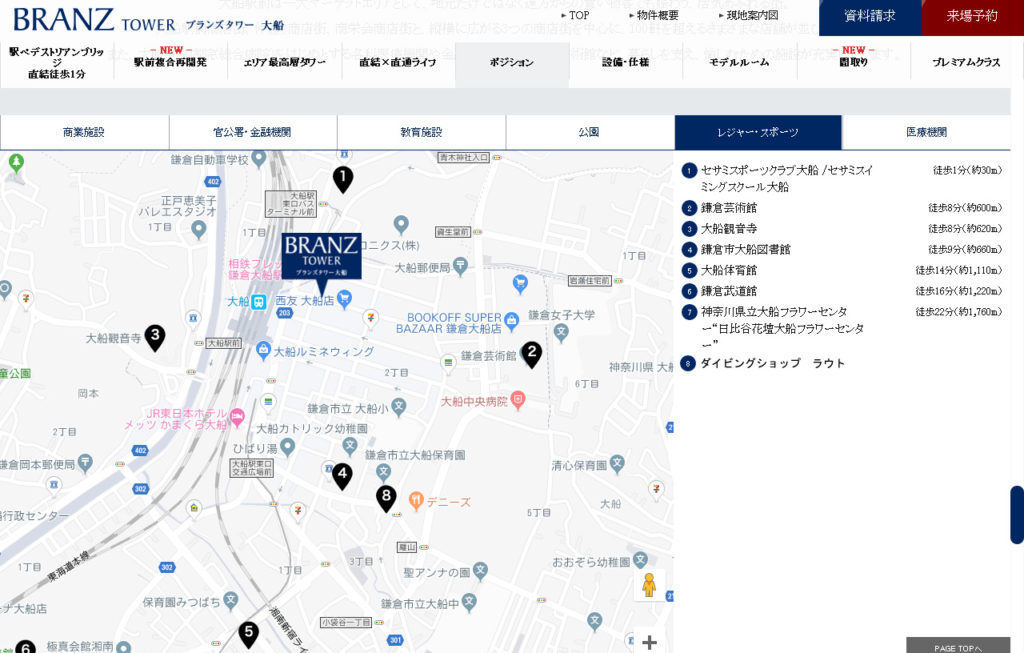Click デニーズ restaurant map icon
This screenshot has width=1024, height=653.
coord(416,501)
